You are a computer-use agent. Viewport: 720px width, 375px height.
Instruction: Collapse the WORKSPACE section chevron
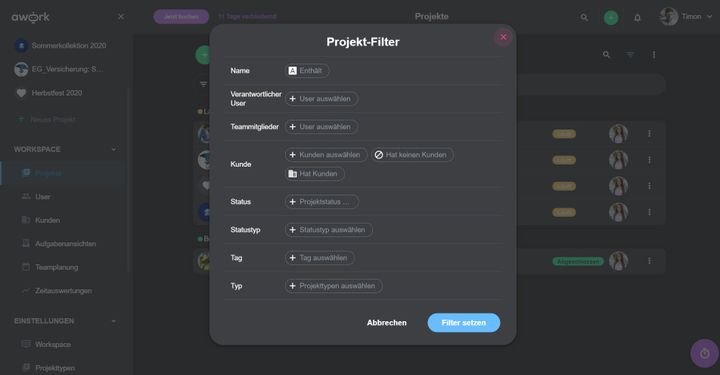point(113,149)
